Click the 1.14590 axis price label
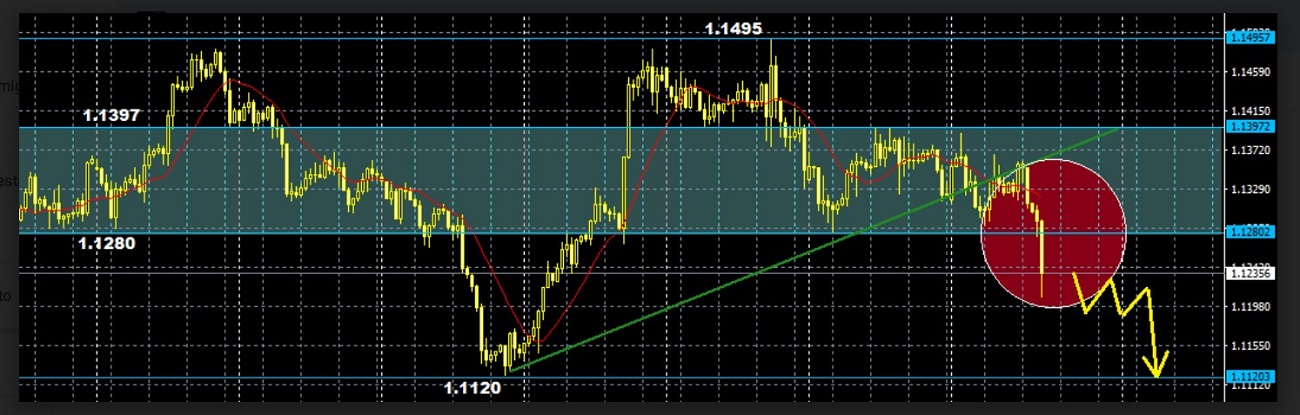 (x=1248, y=72)
